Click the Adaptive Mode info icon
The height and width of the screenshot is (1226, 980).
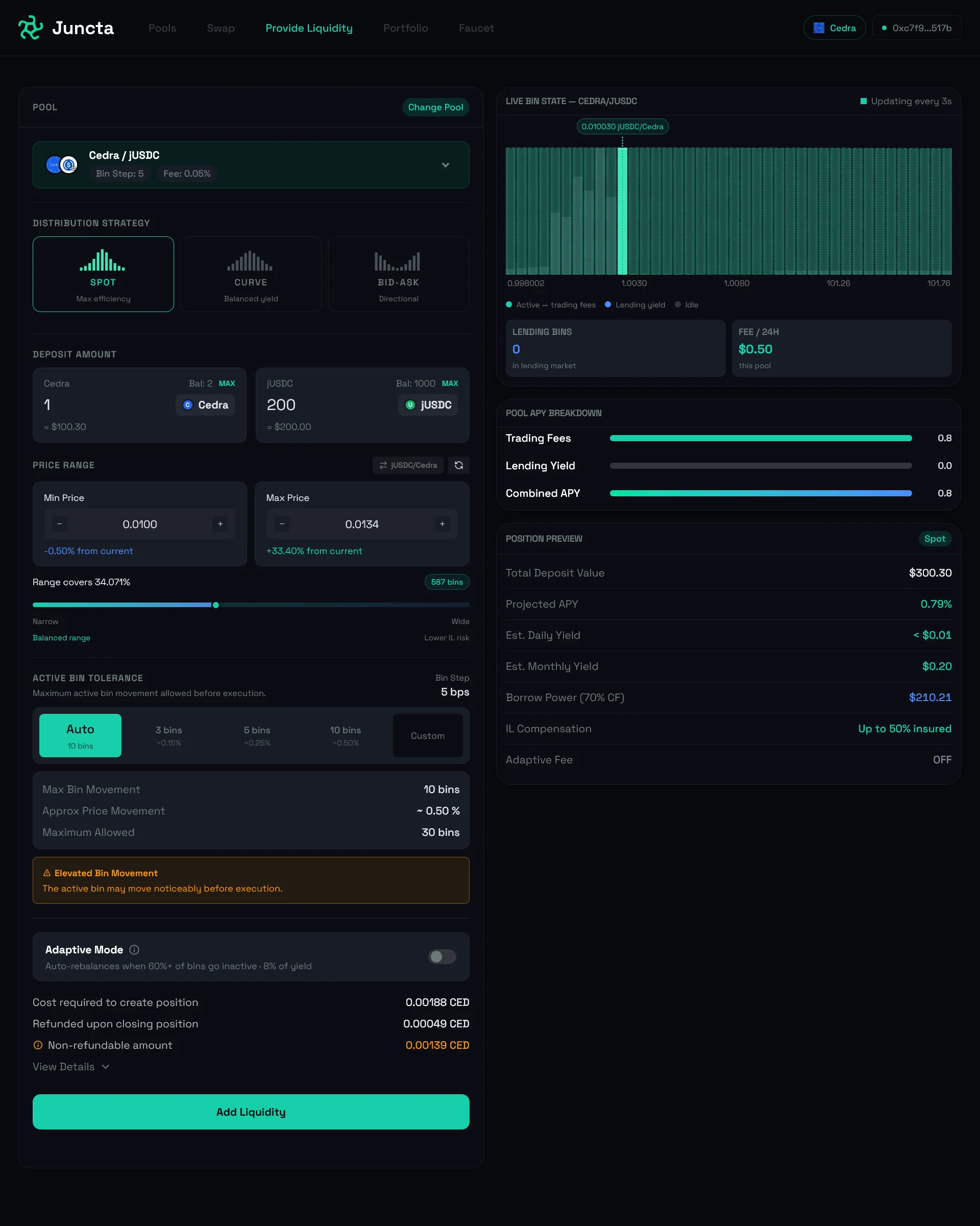tap(134, 950)
